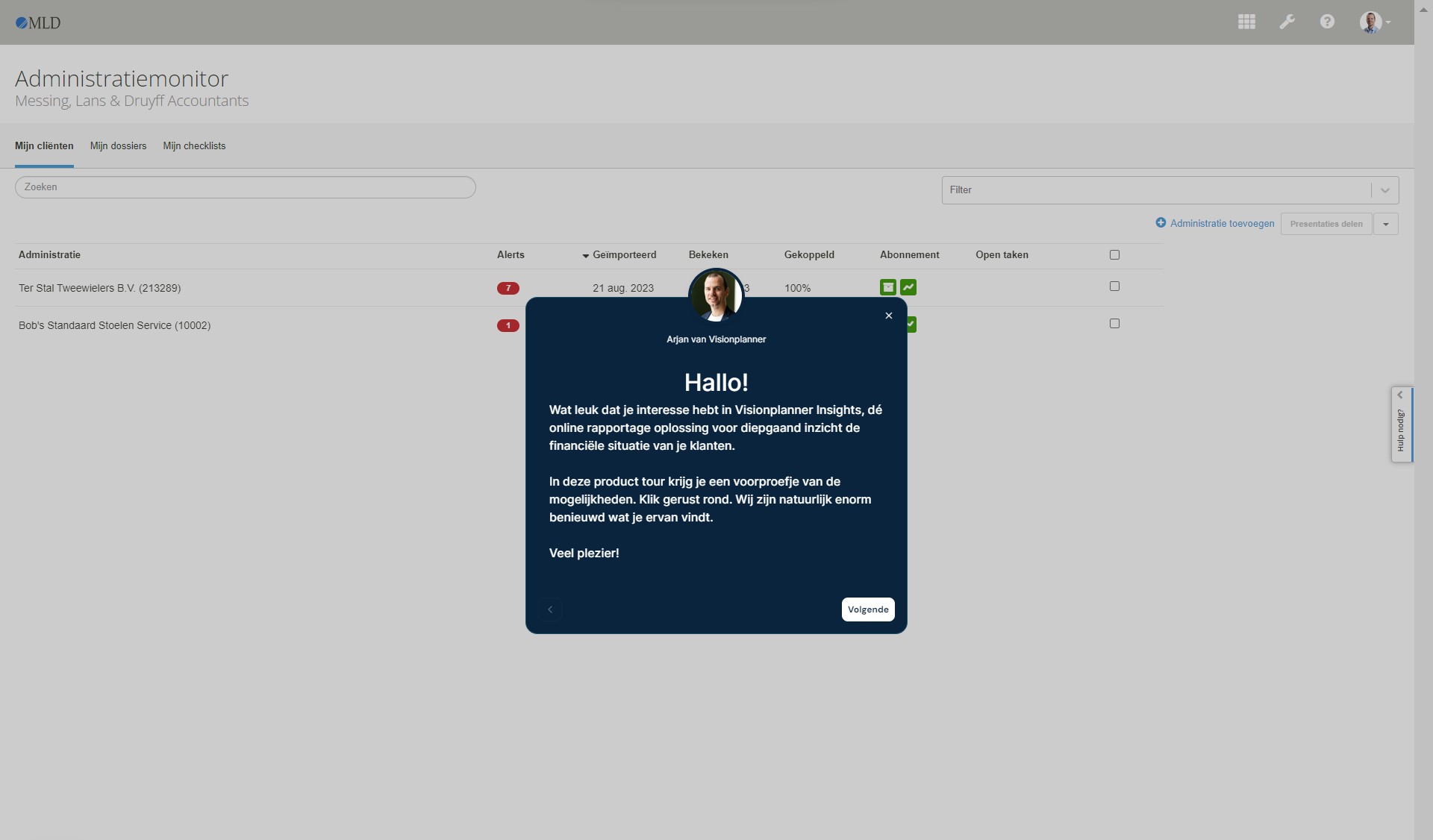This screenshot has height=840, width=1433.
Task: Click the Open taken column header
Action: [1002, 255]
